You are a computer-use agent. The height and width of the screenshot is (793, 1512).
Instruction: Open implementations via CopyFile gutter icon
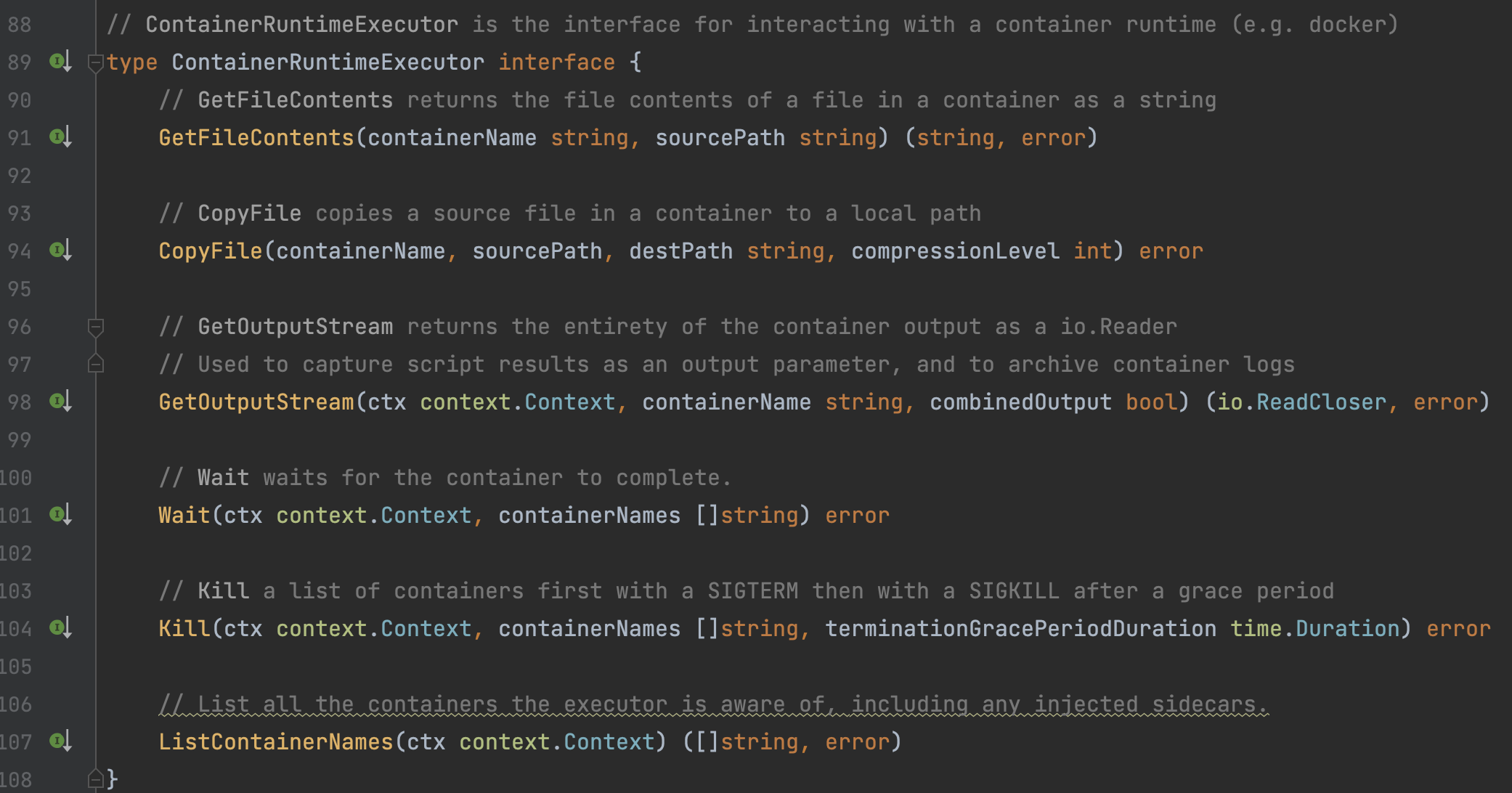(60, 251)
